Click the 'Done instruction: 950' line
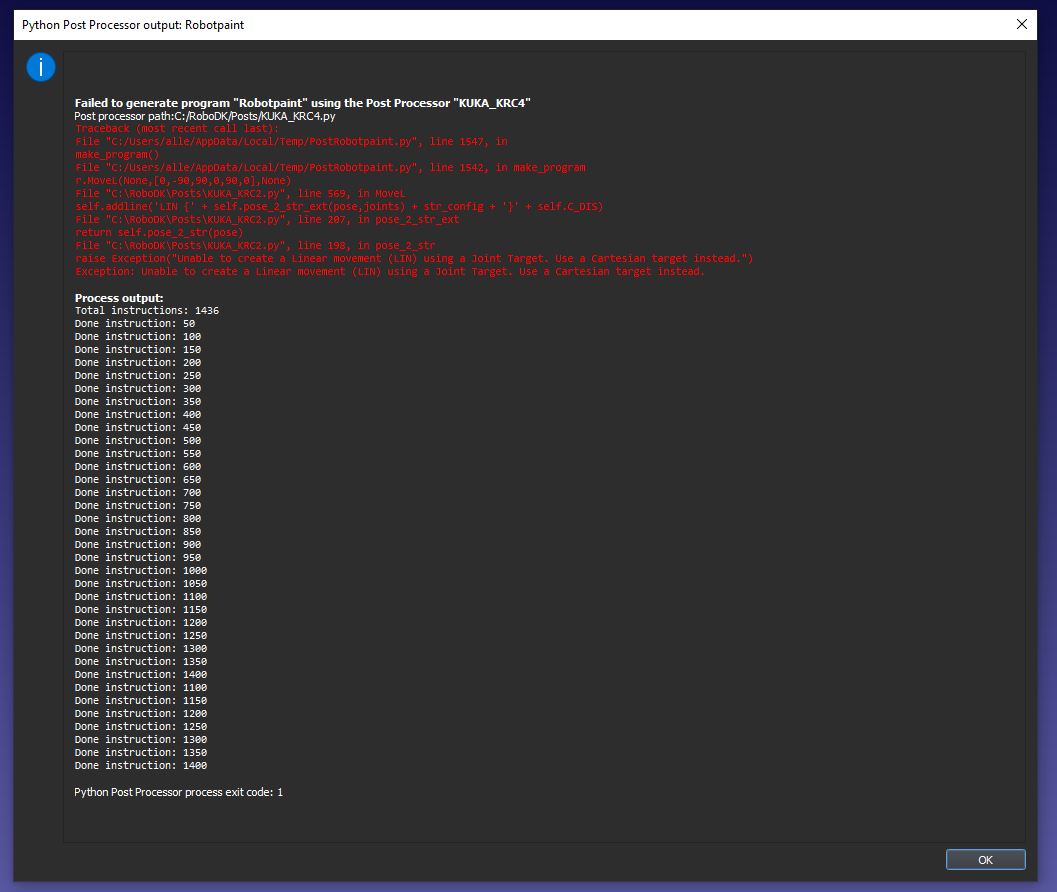 (x=137, y=558)
